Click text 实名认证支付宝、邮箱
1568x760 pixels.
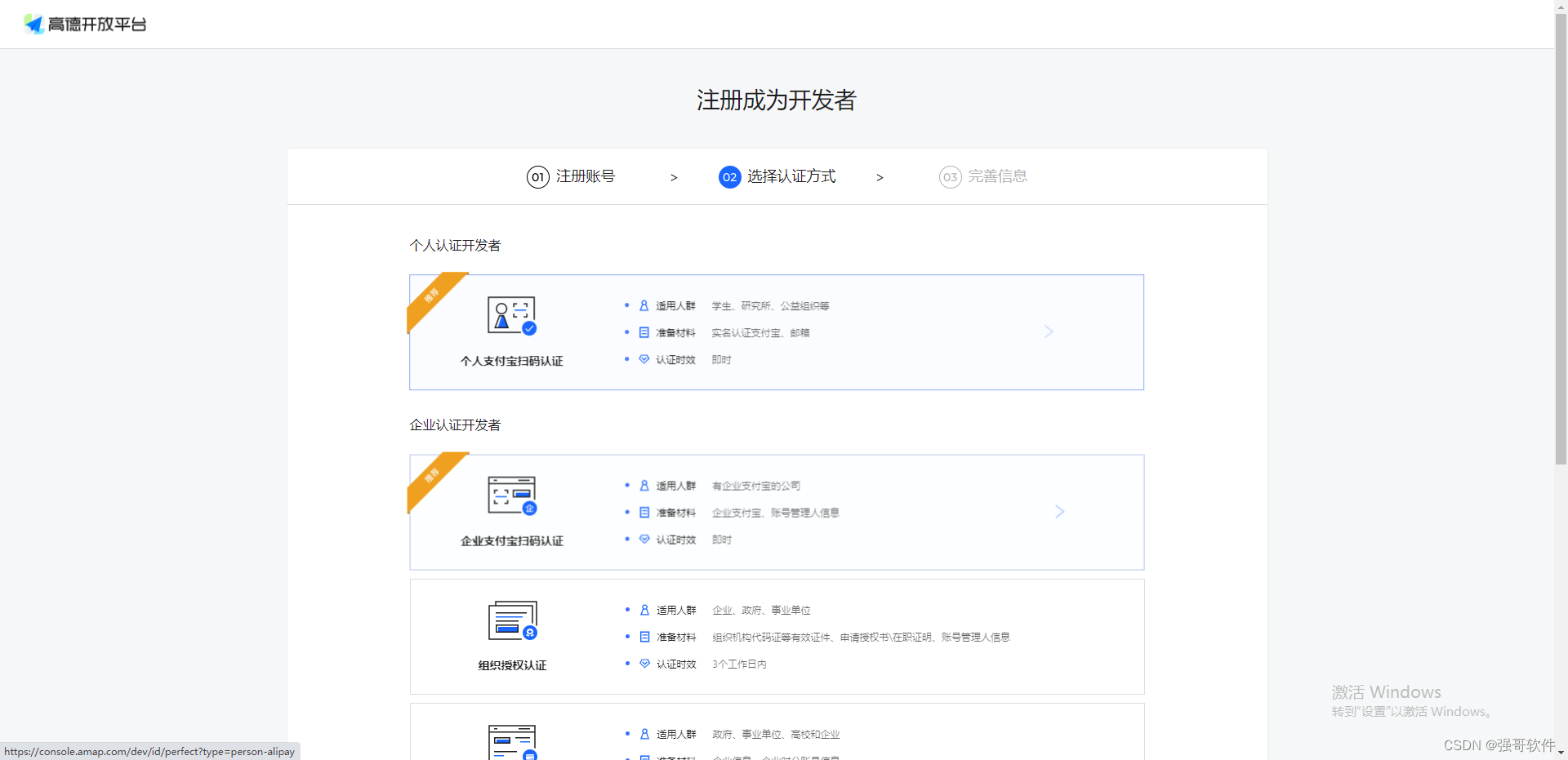click(x=760, y=333)
